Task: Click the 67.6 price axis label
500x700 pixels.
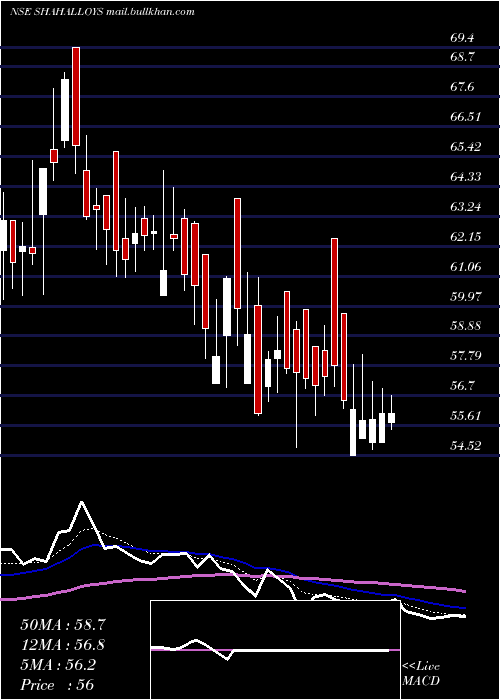Action: [462, 87]
